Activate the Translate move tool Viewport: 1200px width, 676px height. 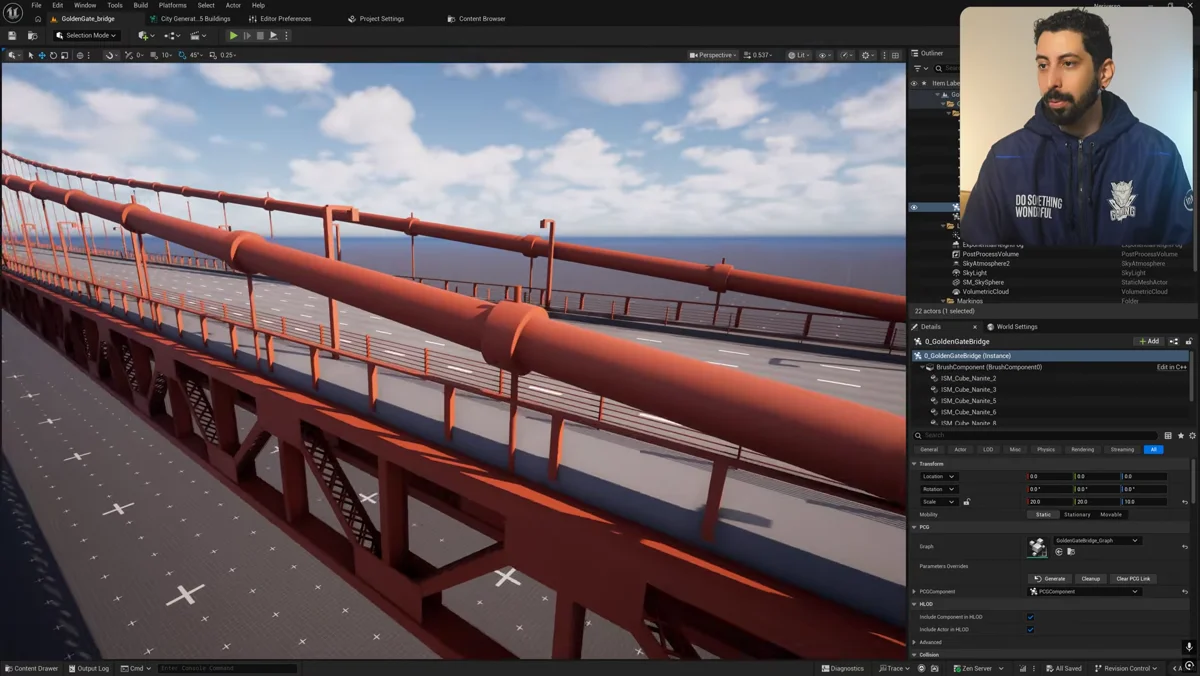42,55
